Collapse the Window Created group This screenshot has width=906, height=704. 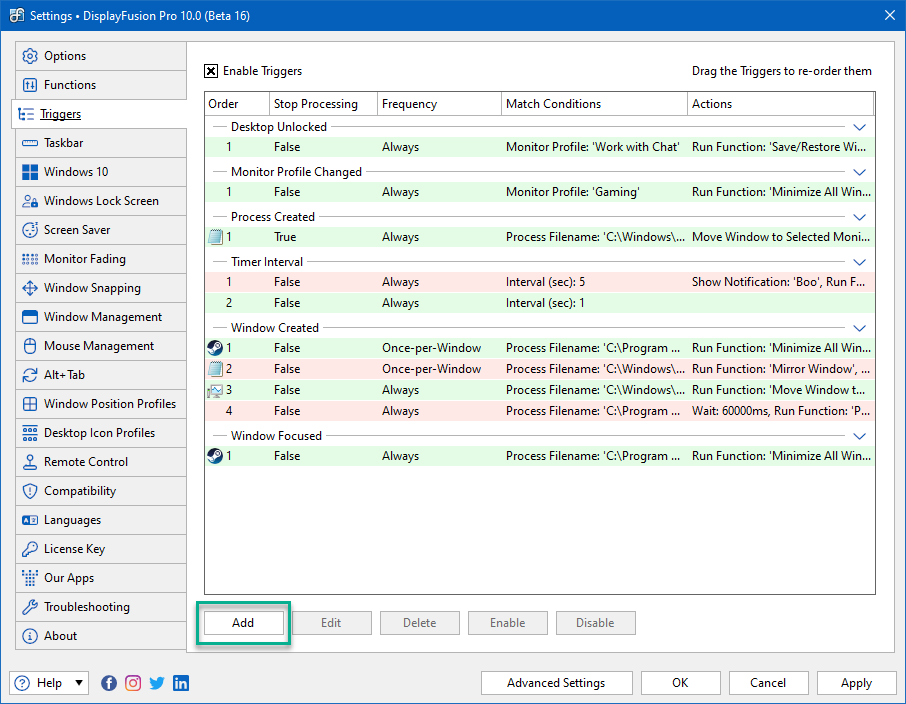859,328
